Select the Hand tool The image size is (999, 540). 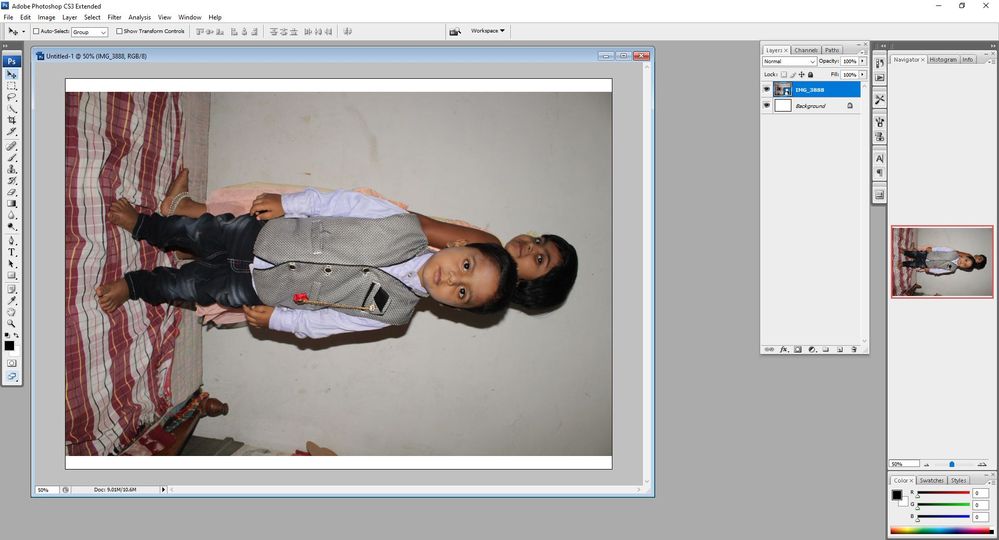coord(11,313)
